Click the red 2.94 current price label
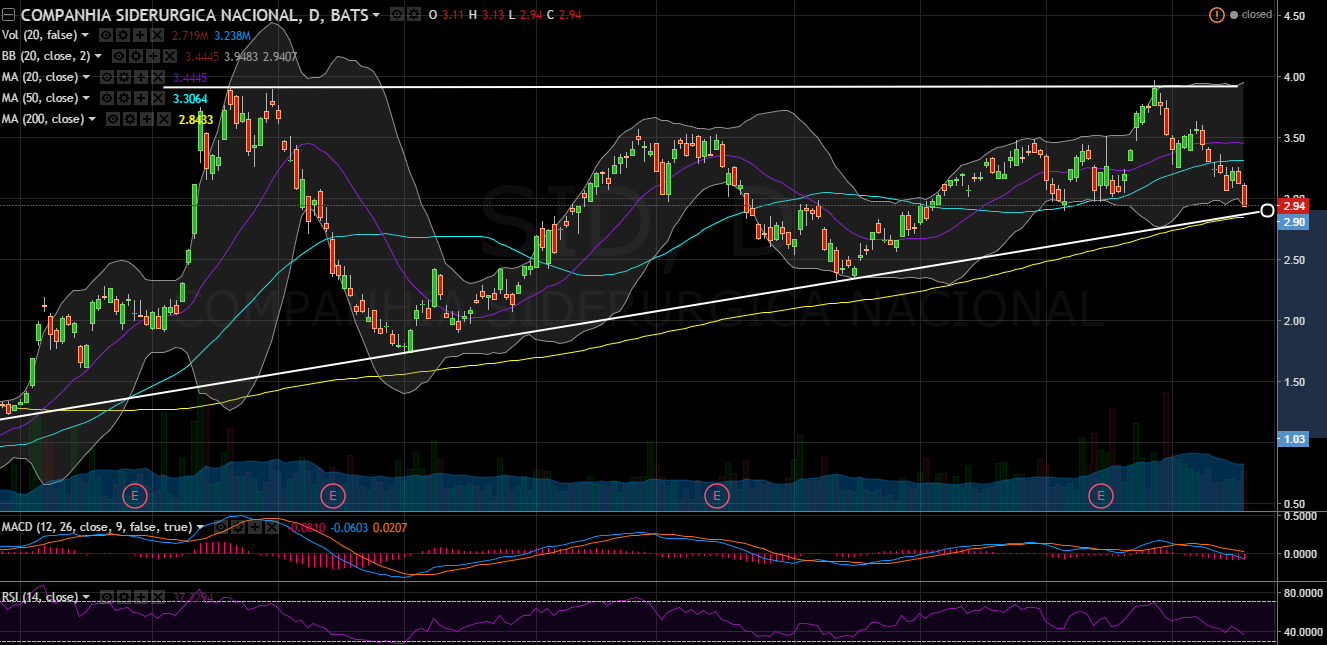Screen dimensions: 1327x645 [1293, 205]
